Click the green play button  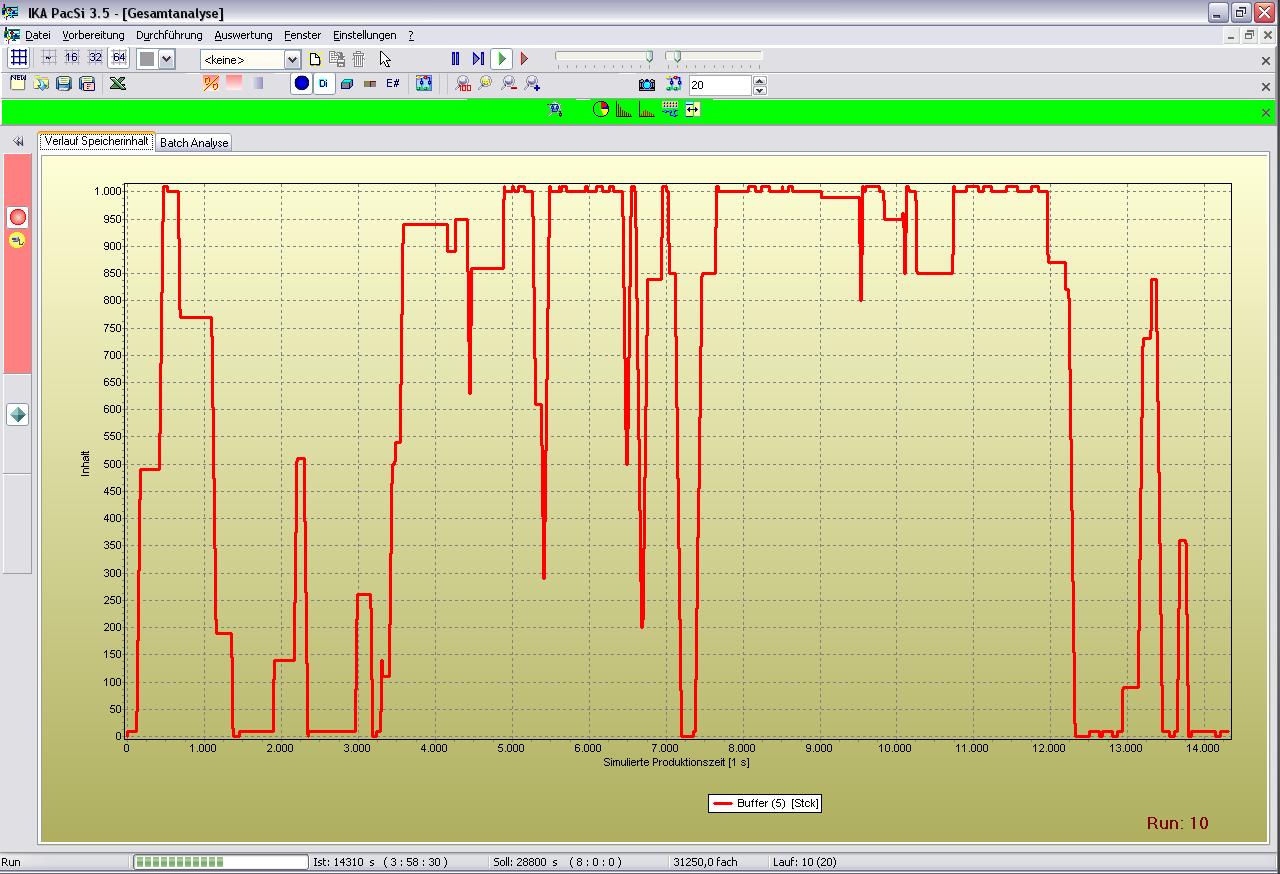click(x=502, y=59)
